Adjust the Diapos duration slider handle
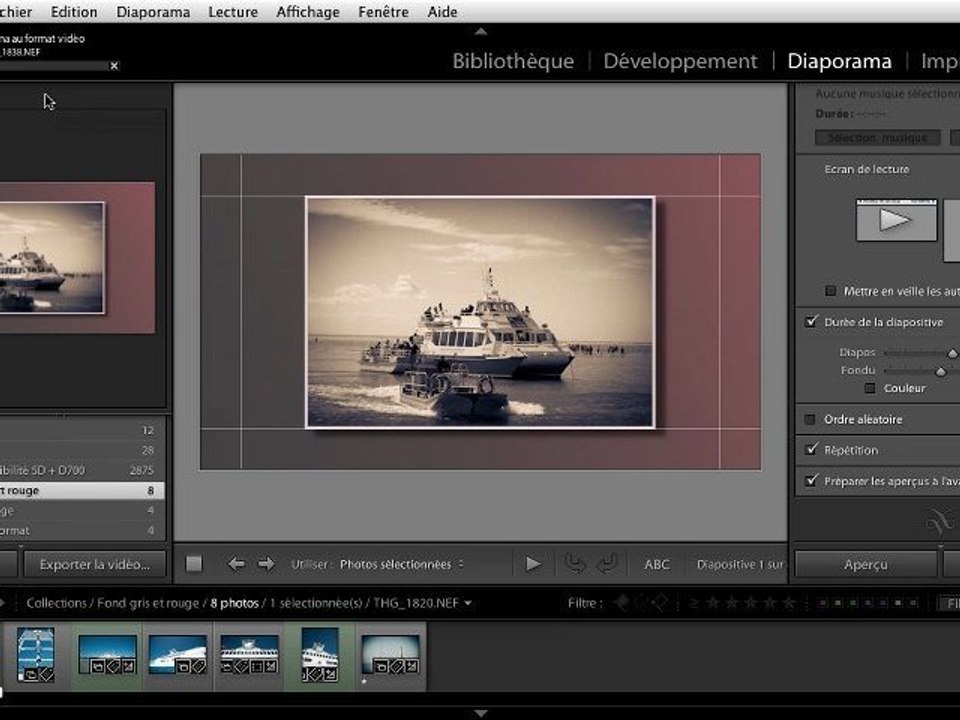This screenshot has height=720, width=960. pyautogui.click(x=952, y=354)
